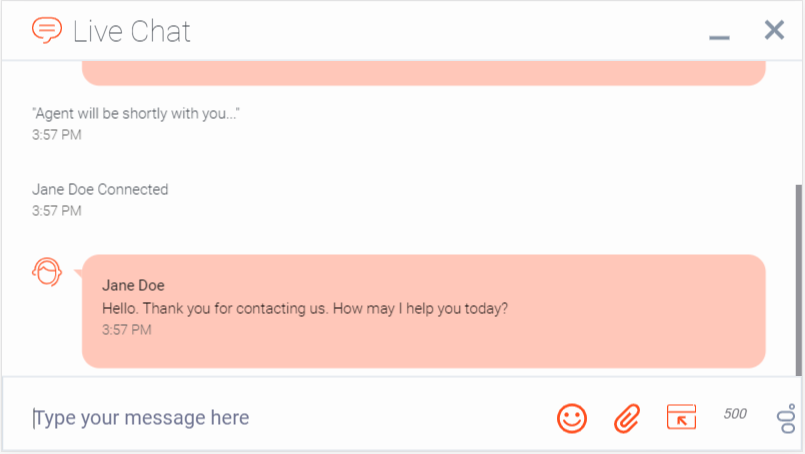This screenshot has width=805, height=454.
Task: Close the Live Chat window
Action: pyautogui.click(x=774, y=30)
